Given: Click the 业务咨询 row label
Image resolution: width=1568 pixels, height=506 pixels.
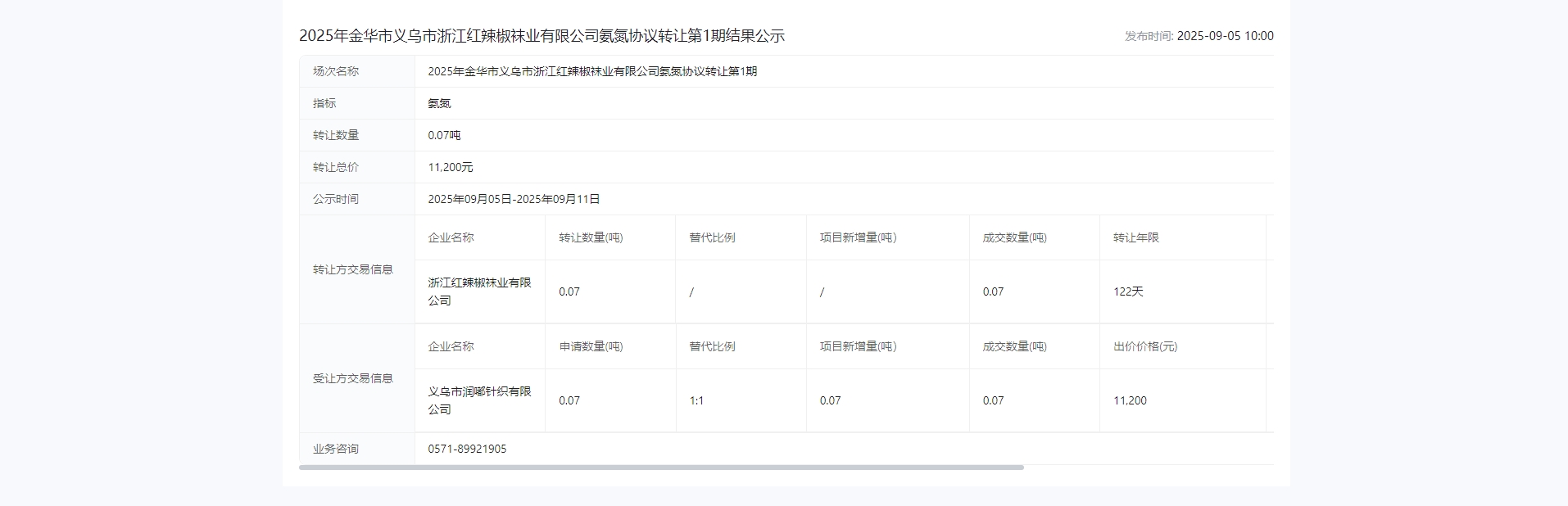Looking at the screenshot, I should [x=336, y=449].
